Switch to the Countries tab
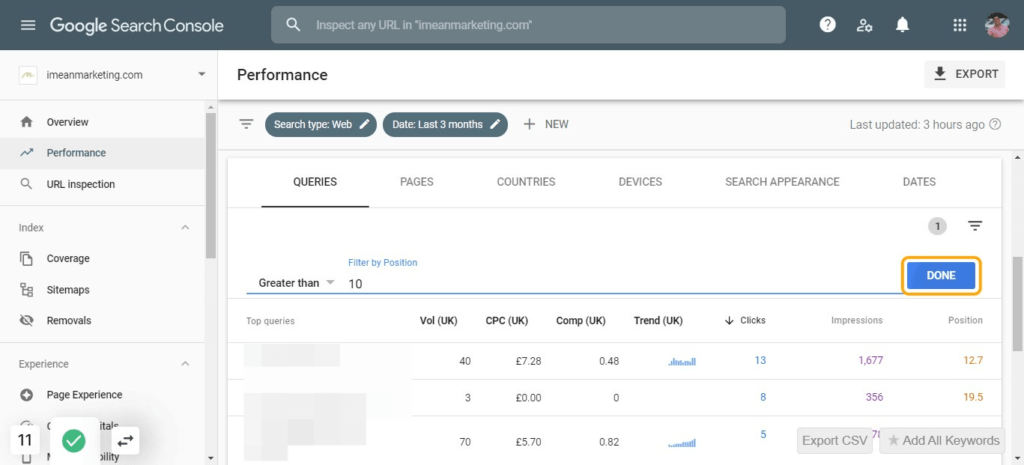The width and height of the screenshot is (1024, 465). tap(525, 182)
